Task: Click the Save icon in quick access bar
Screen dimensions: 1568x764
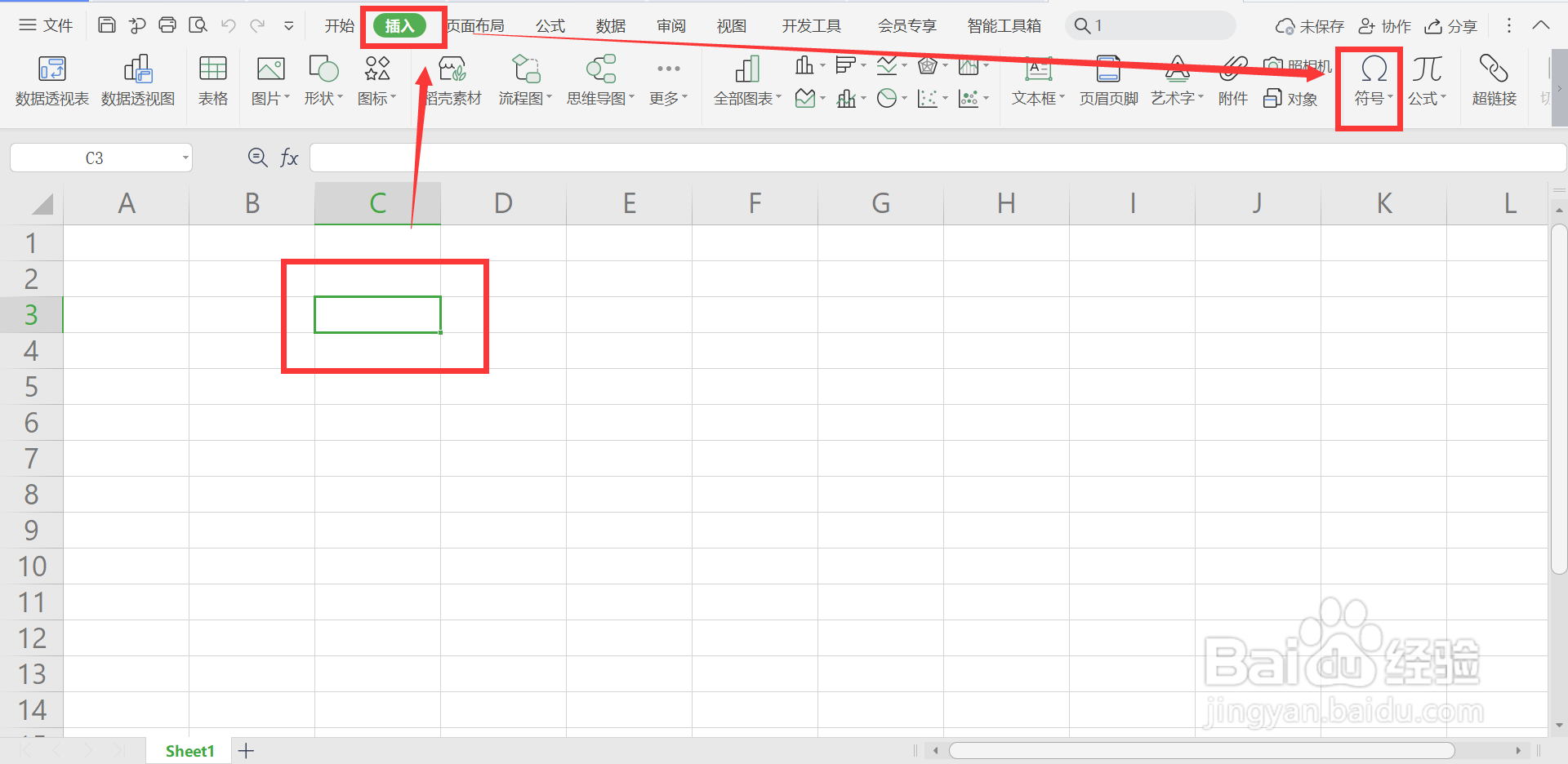Action: tap(106, 25)
